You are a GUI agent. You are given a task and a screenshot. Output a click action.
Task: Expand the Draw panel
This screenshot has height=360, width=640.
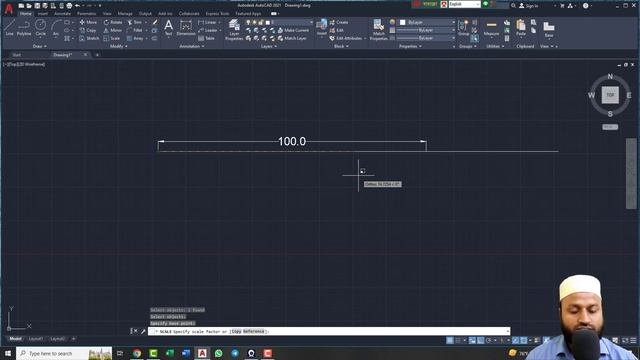pyautogui.click(x=40, y=46)
